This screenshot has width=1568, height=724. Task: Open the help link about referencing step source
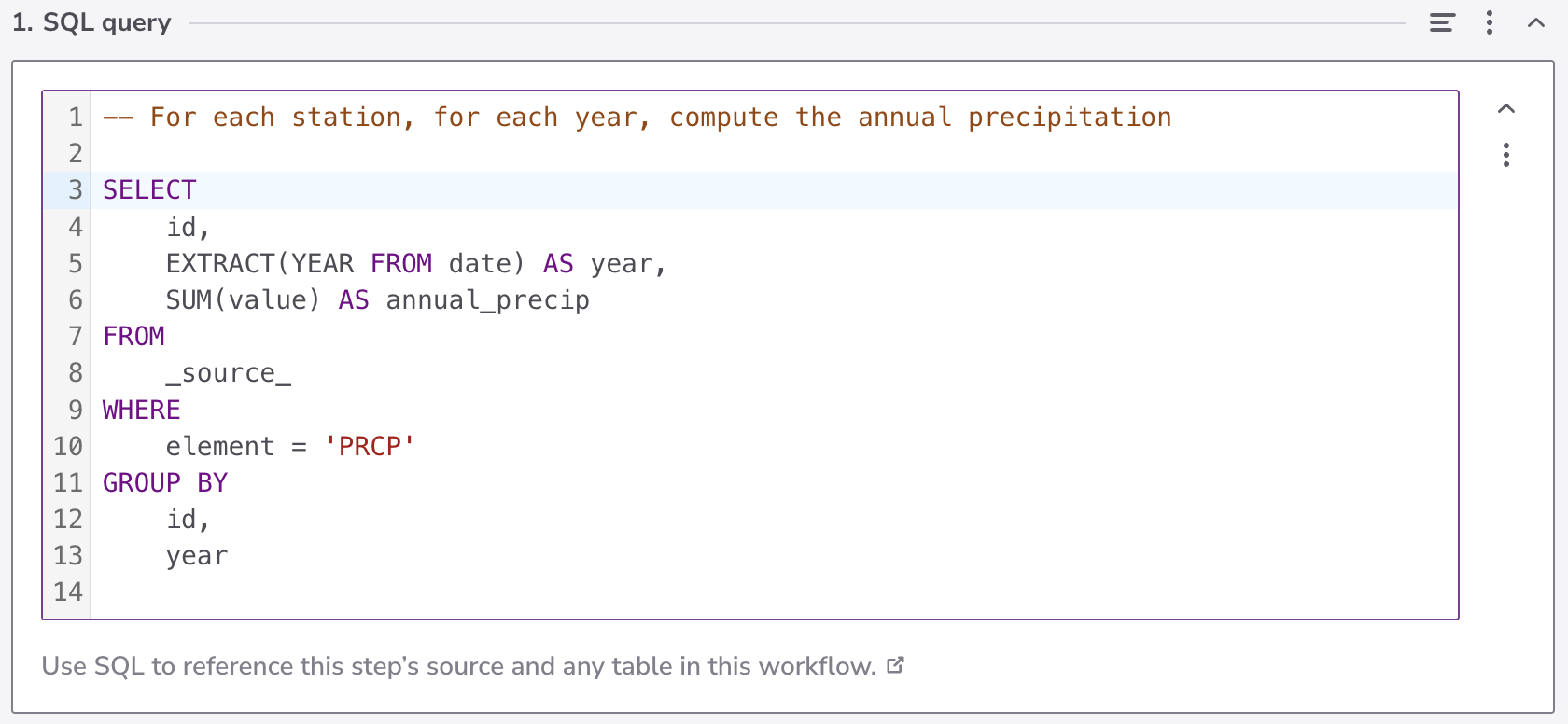457,666
